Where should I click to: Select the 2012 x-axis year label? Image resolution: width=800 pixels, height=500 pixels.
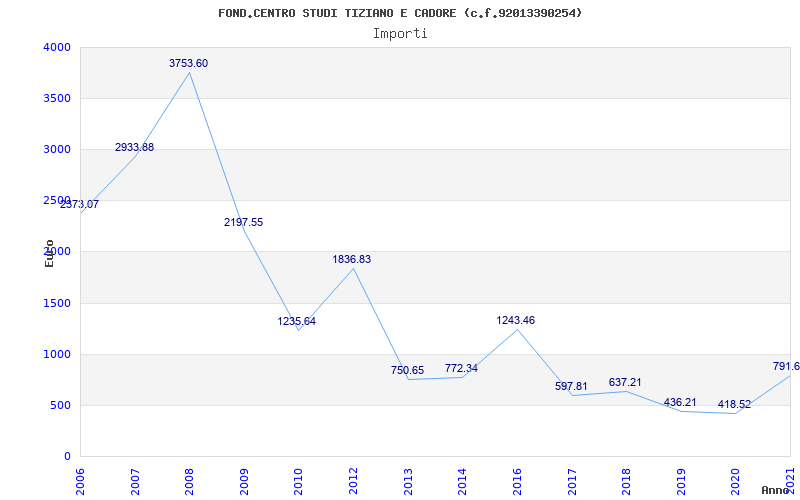coord(353,479)
